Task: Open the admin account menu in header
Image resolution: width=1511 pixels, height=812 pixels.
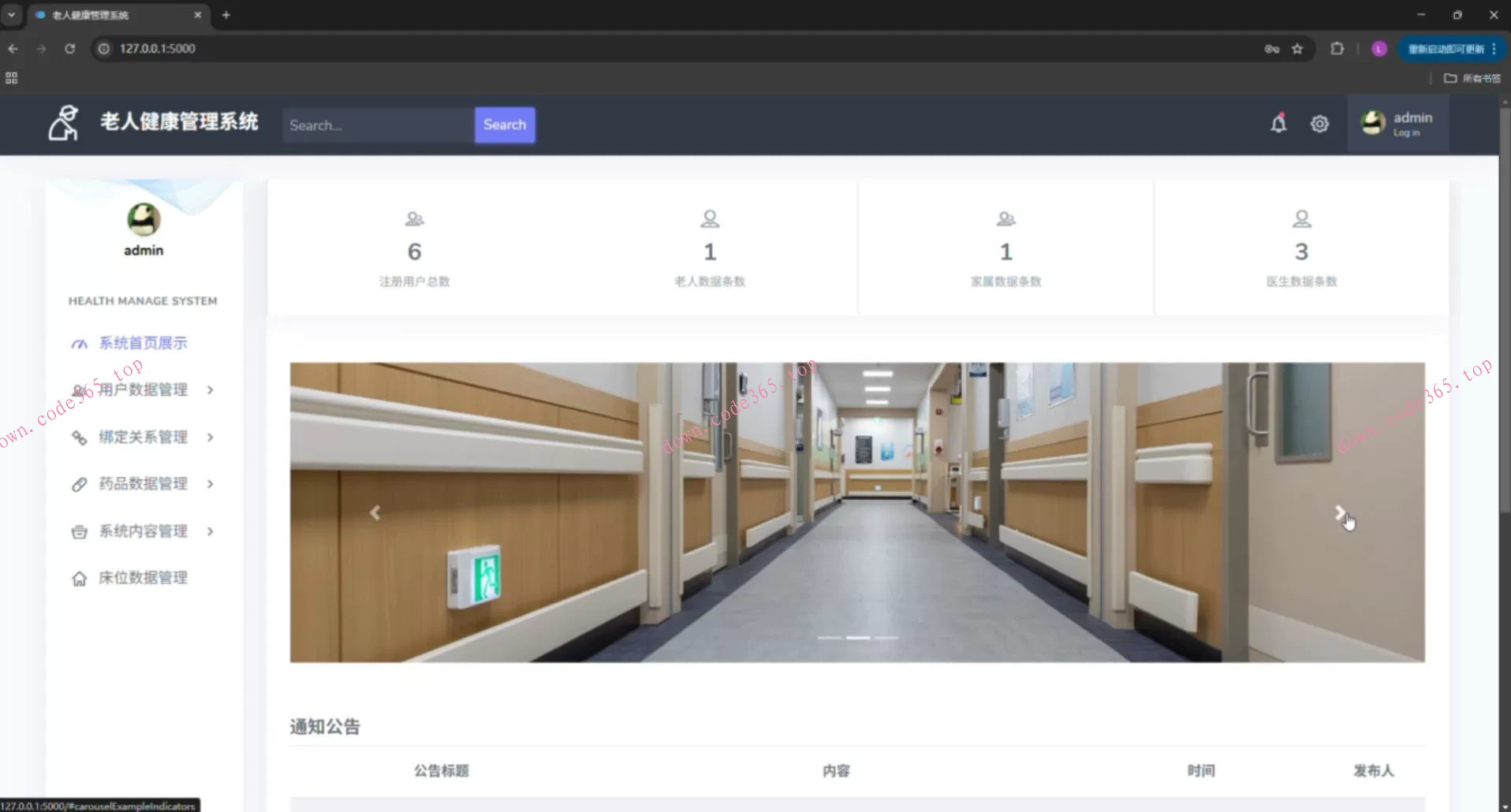Action: pos(1397,124)
